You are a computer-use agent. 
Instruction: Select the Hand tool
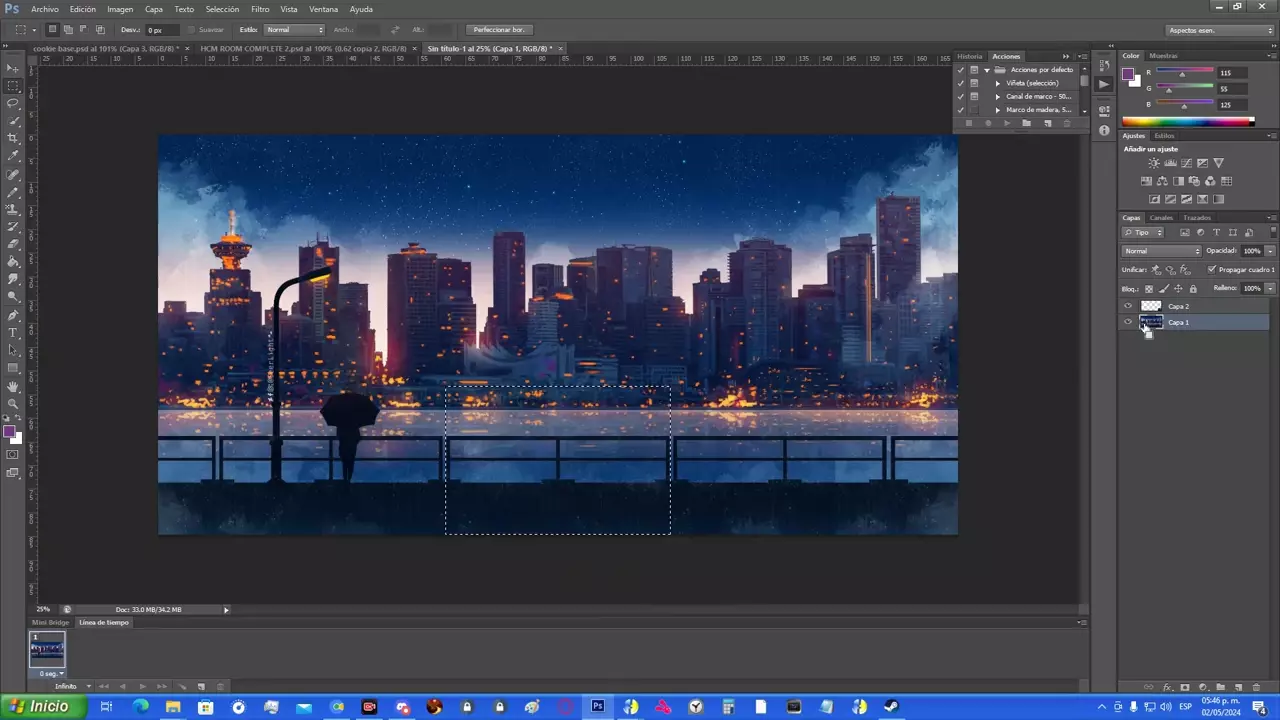13,386
